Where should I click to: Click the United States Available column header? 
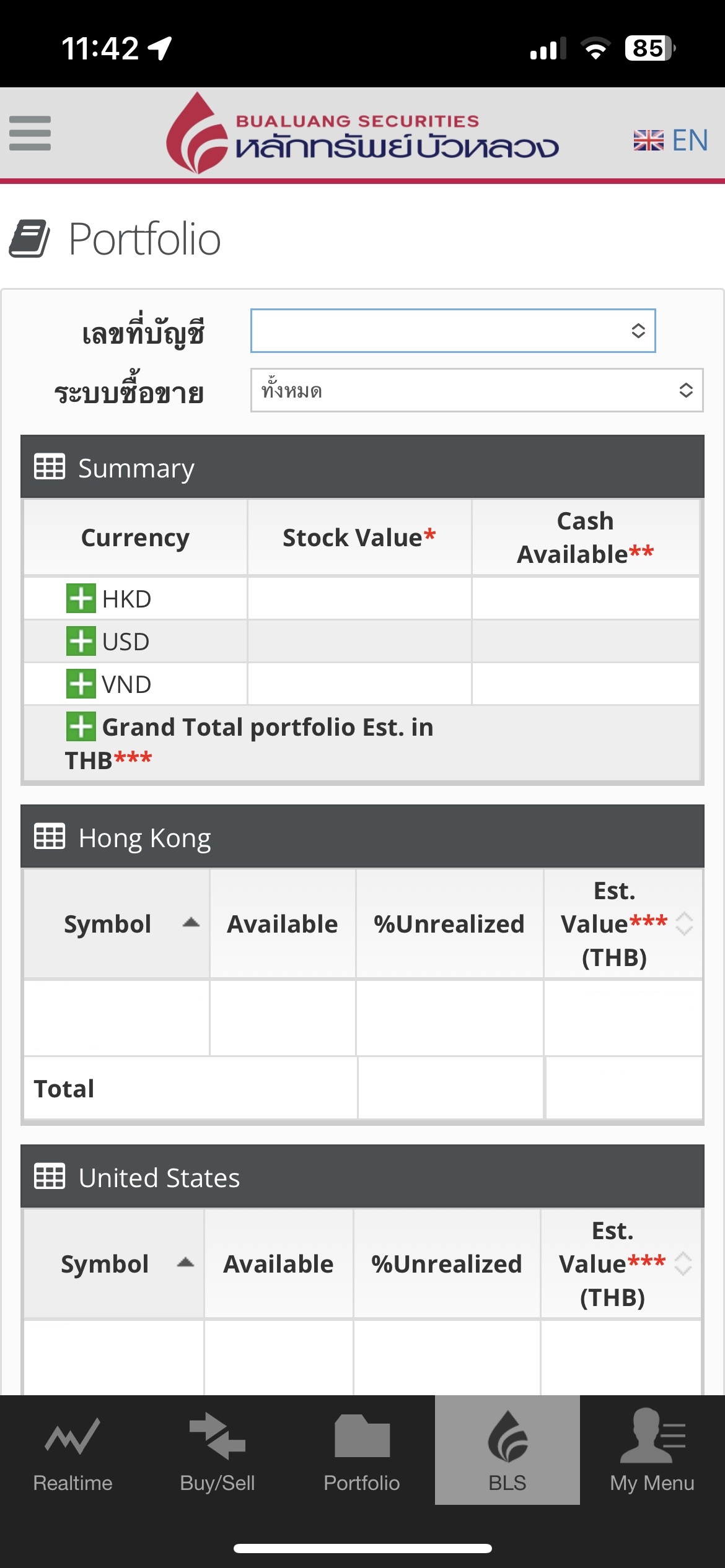point(279,1264)
